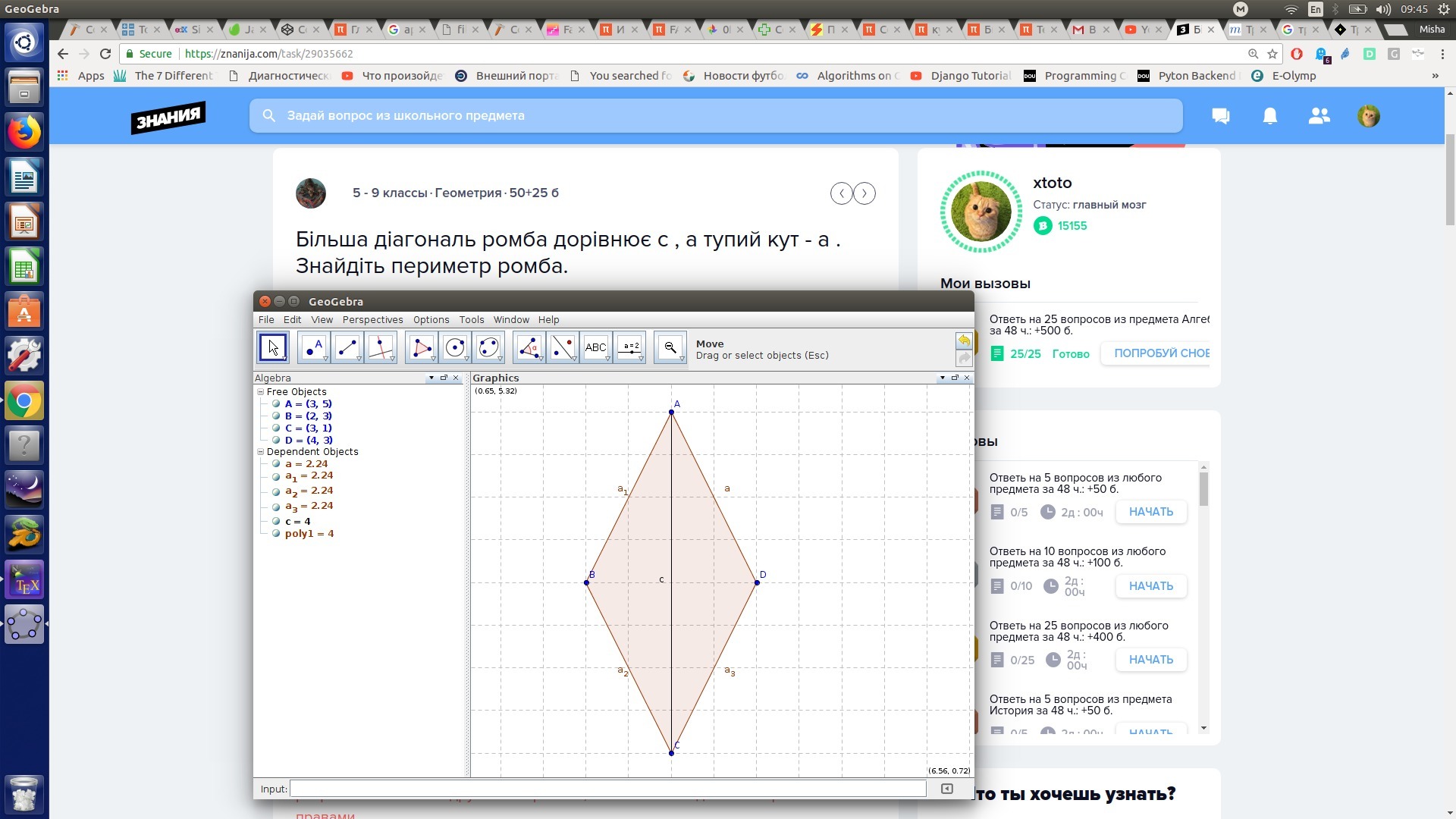Select the Polygon tool
The width and height of the screenshot is (1456, 819).
421,348
